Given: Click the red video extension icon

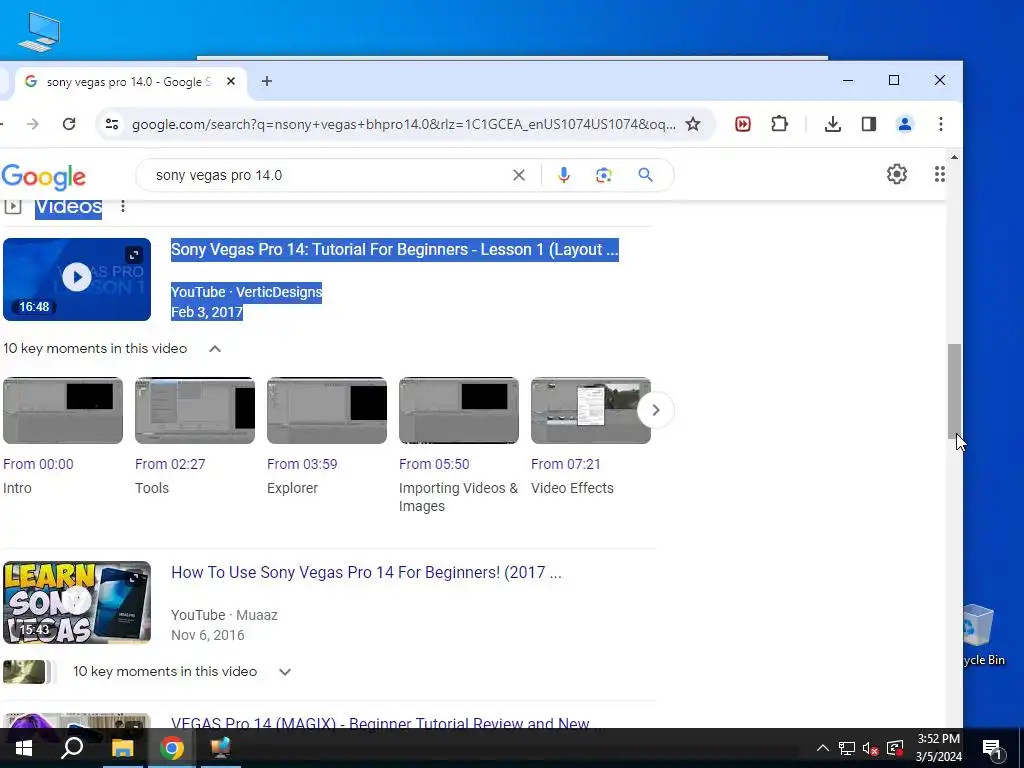Looking at the screenshot, I should point(743,123).
